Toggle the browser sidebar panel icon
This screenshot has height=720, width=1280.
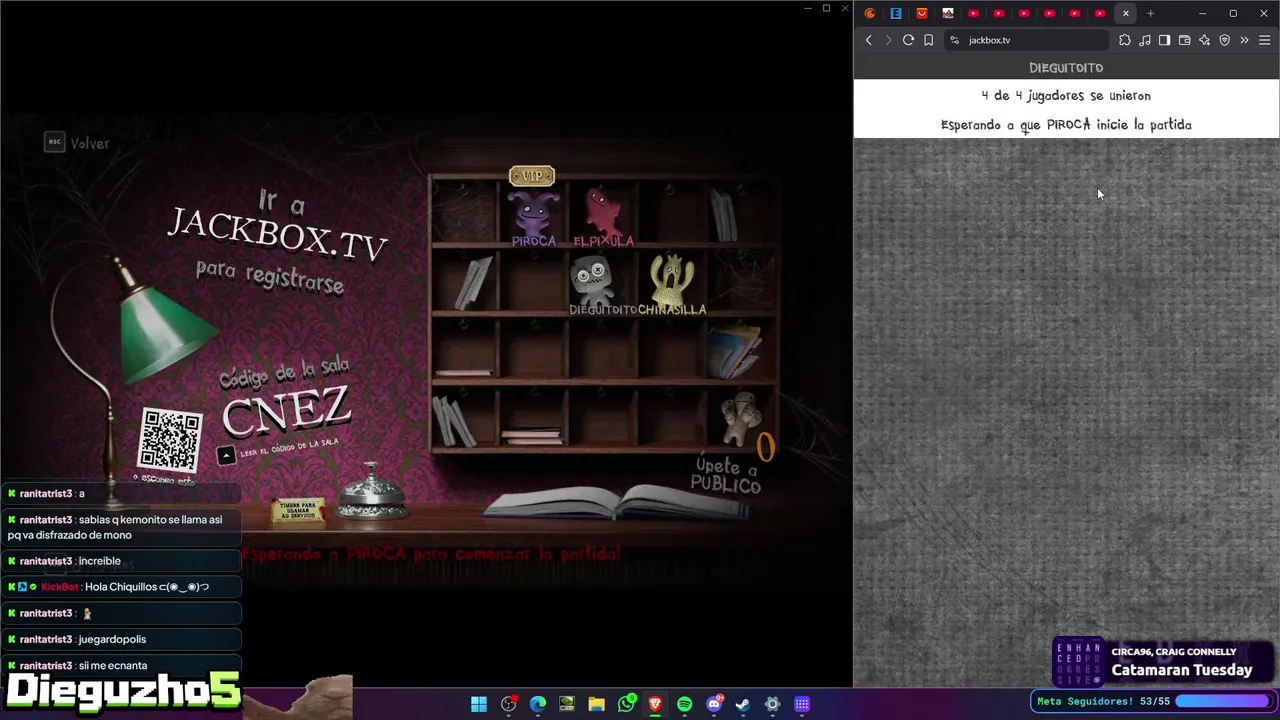1164,40
